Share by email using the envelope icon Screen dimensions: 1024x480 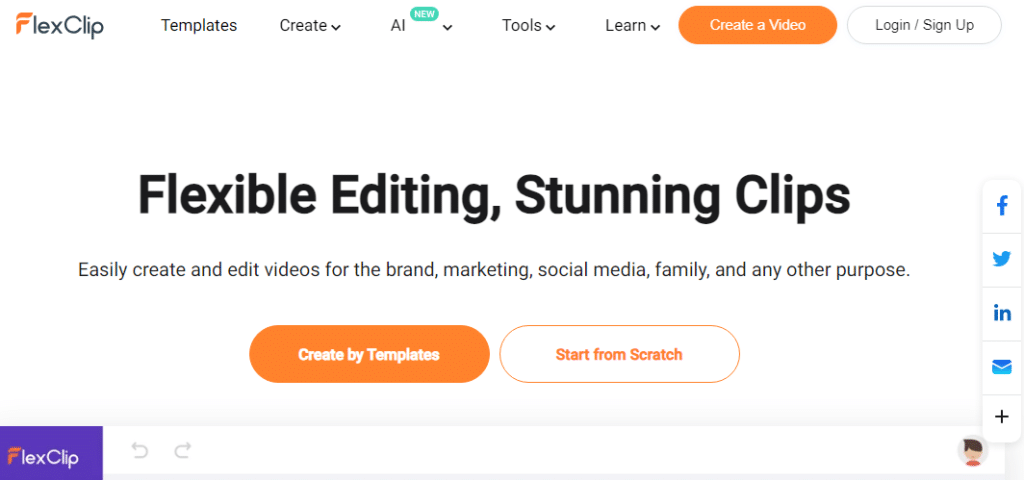(x=1001, y=366)
